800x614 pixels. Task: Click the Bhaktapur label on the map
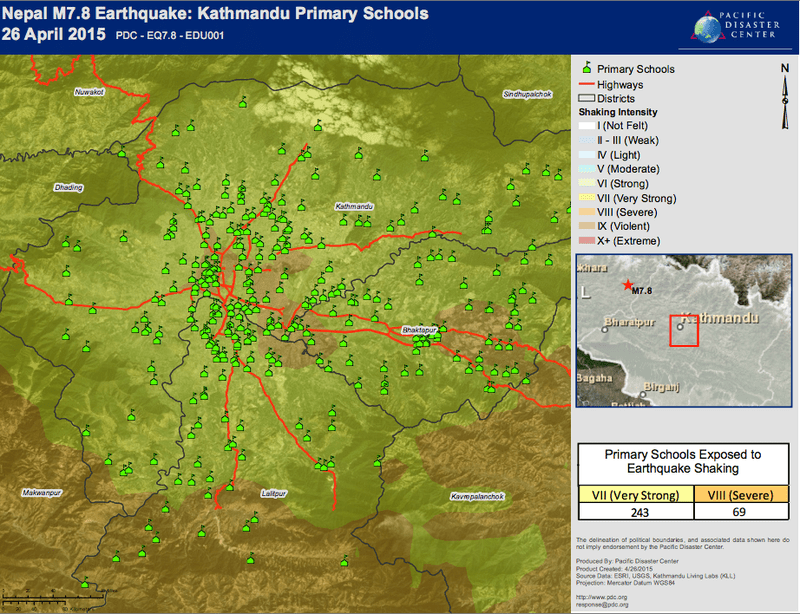pos(420,328)
